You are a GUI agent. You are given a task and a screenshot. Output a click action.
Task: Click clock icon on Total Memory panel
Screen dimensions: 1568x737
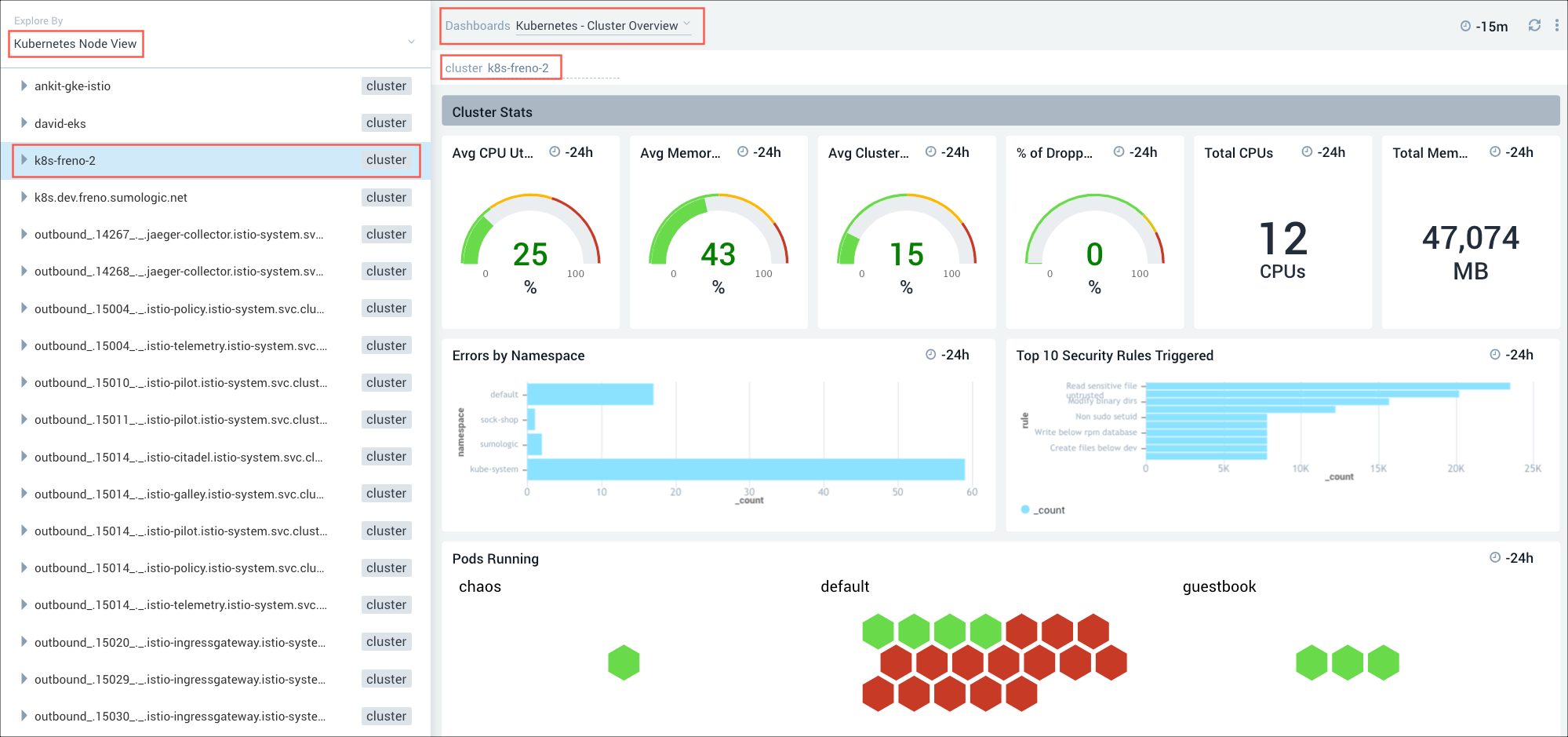(1495, 151)
